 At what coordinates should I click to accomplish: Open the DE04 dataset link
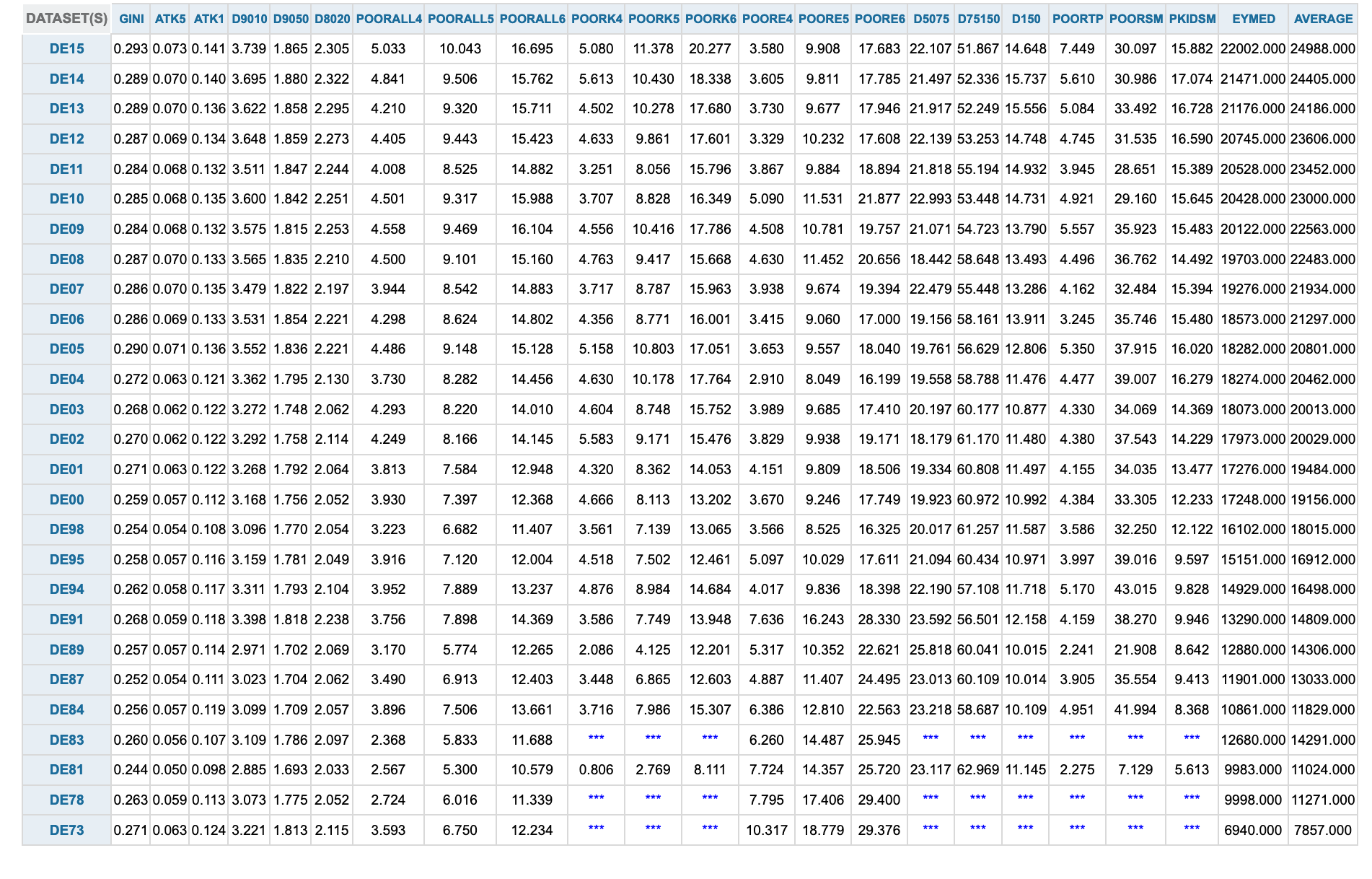66,380
